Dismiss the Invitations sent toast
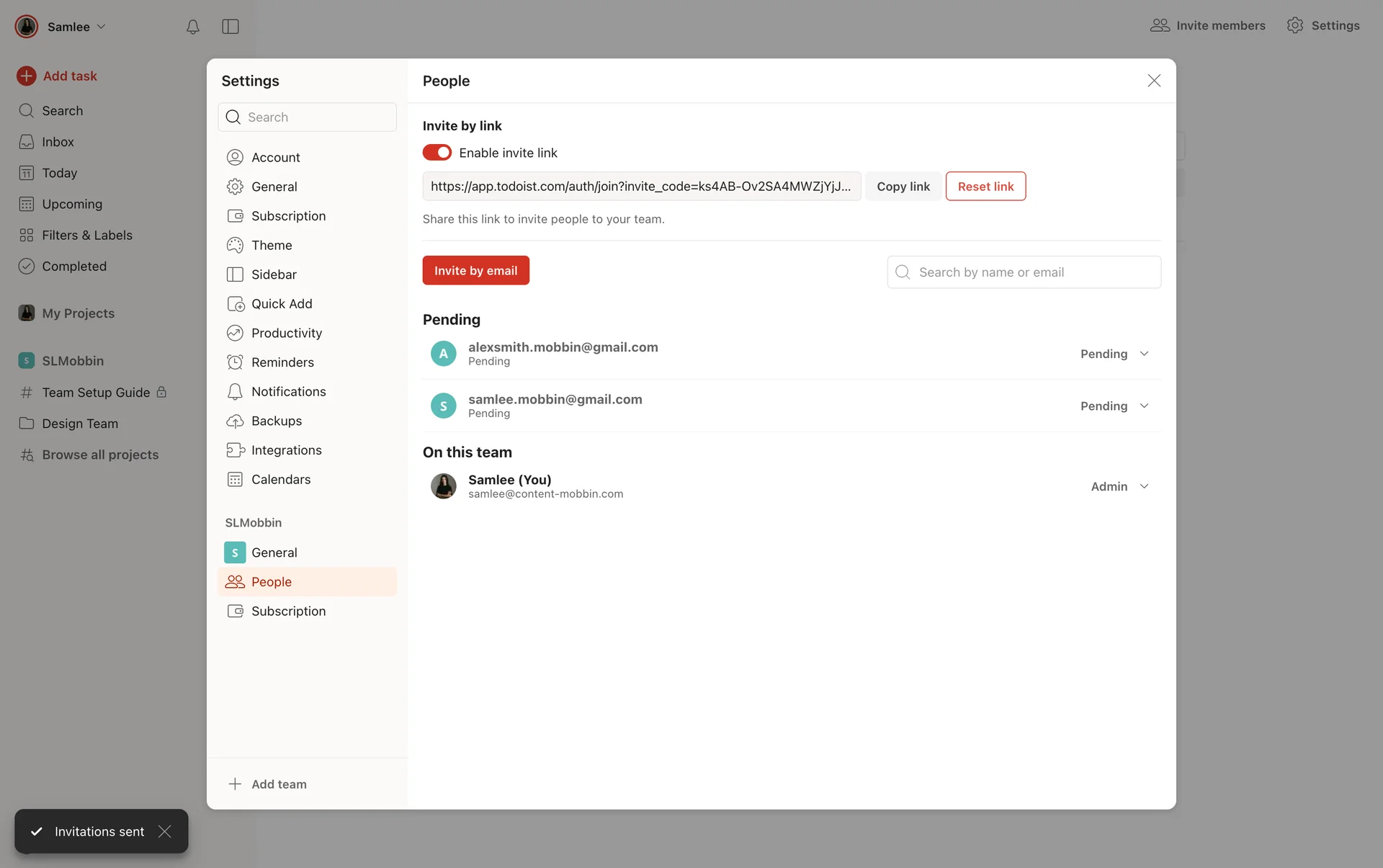This screenshot has height=868, width=1383. click(165, 831)
